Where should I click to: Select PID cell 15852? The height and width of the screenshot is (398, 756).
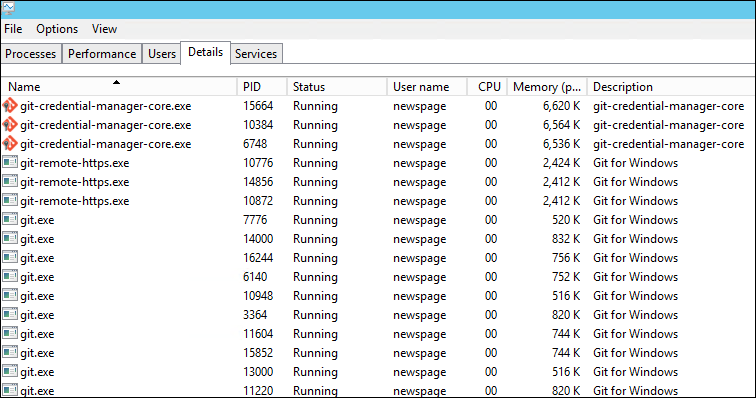coord(258,353)
